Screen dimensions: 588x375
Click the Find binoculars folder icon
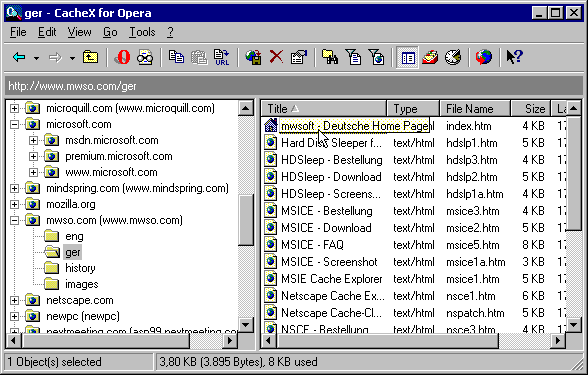330,57
